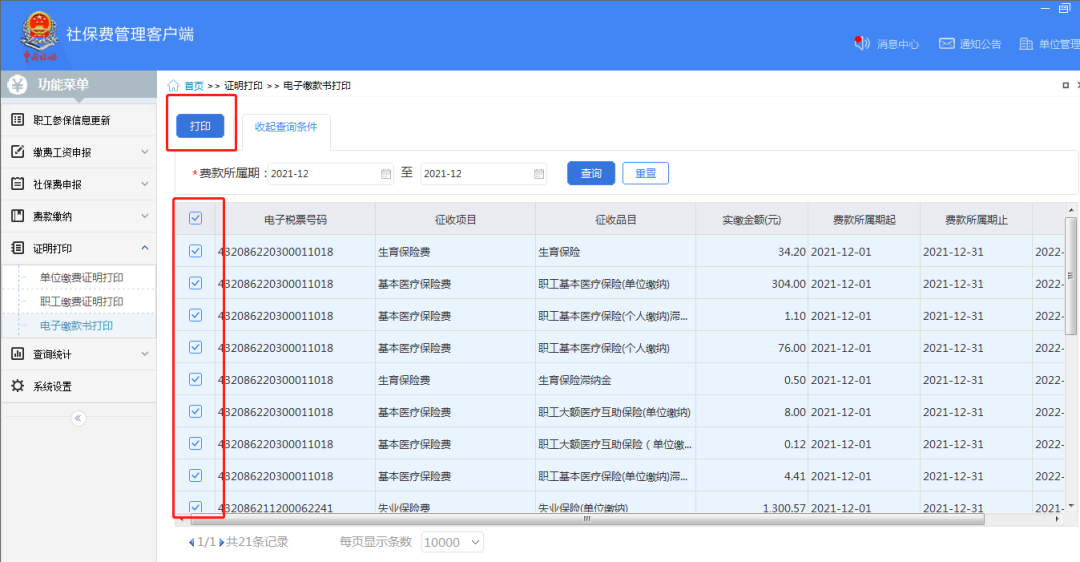The width and height of the screenshot is (1080, 562).
Task: Click the home icon beside 首页
Action: click(174, 86)
